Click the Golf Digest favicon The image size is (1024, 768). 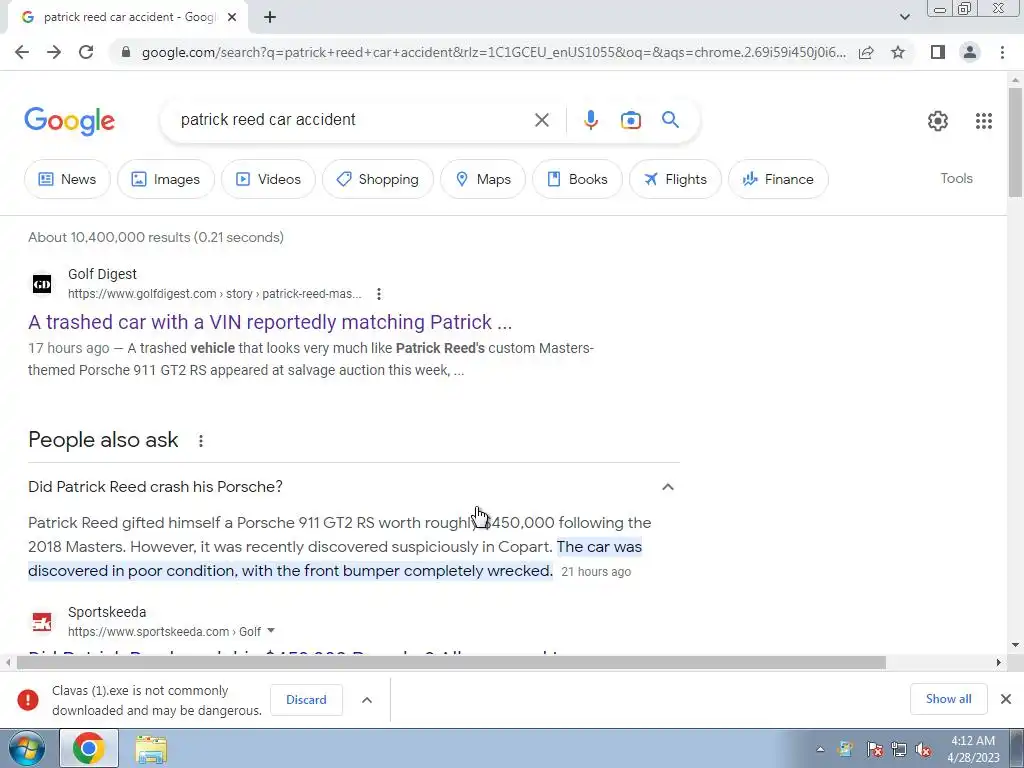tap(42, 284)
